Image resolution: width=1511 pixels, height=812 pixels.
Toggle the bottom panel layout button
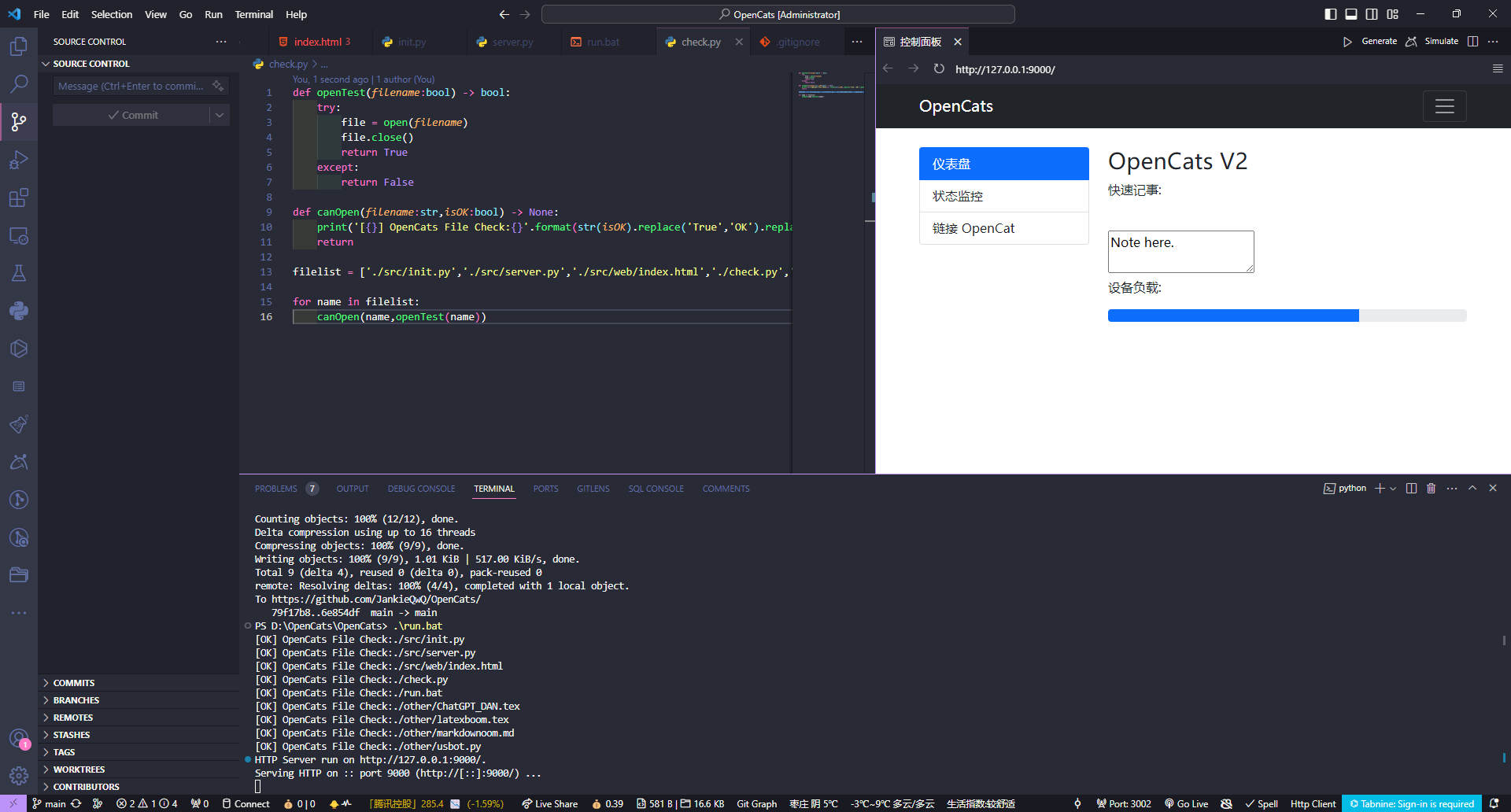[x=1351, y=14]
